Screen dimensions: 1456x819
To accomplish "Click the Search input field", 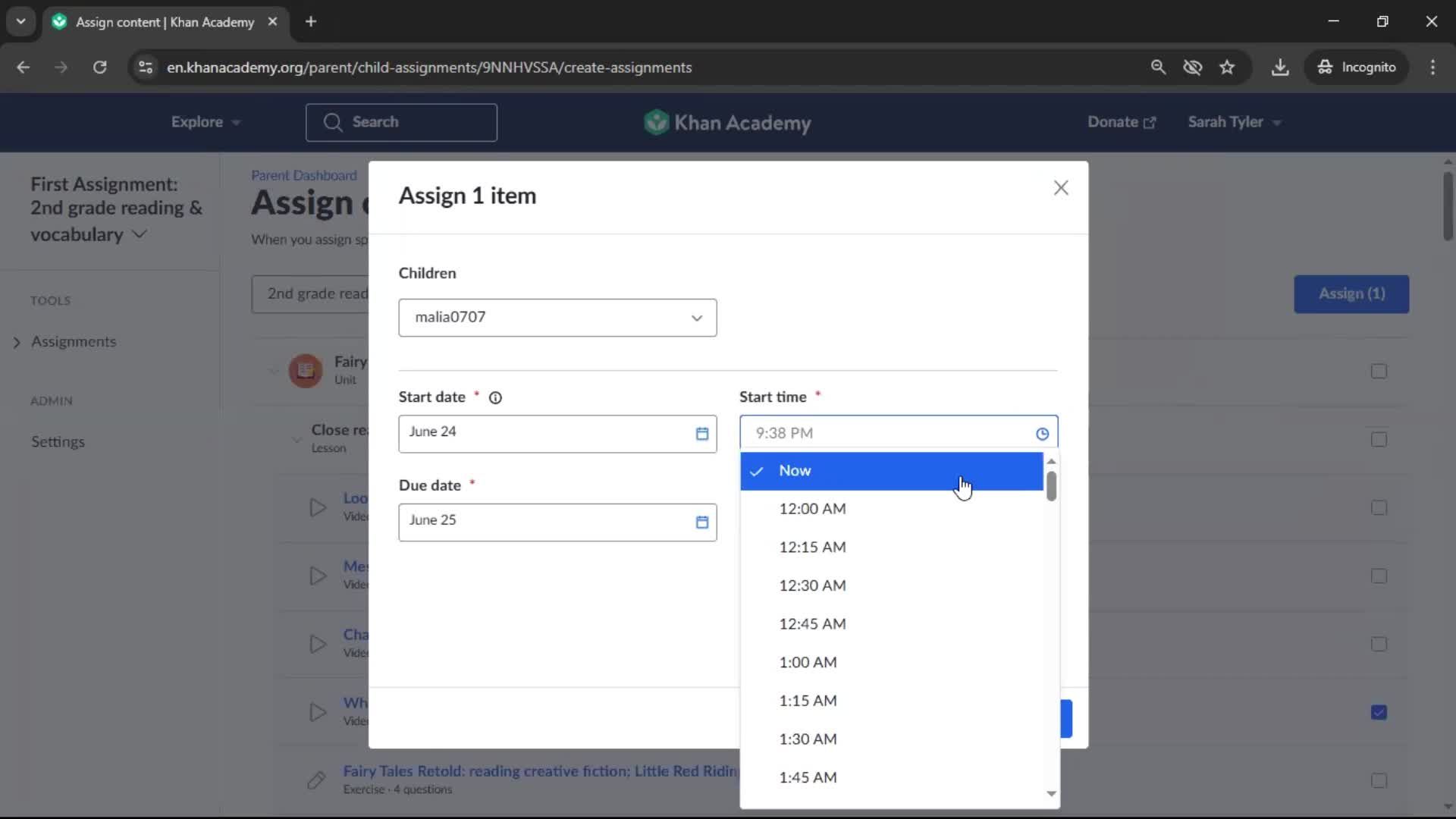I will 401,123.
